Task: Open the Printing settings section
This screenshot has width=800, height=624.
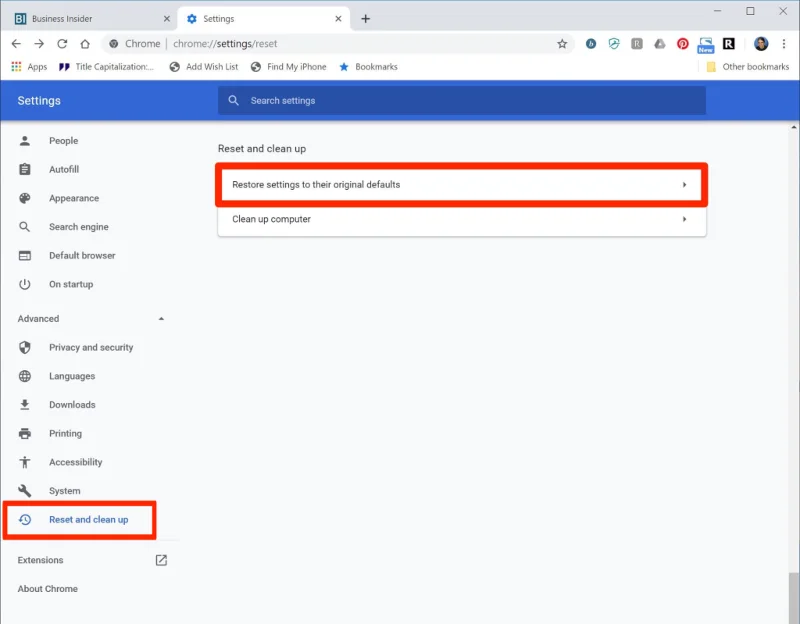Action: pos(65,434)
